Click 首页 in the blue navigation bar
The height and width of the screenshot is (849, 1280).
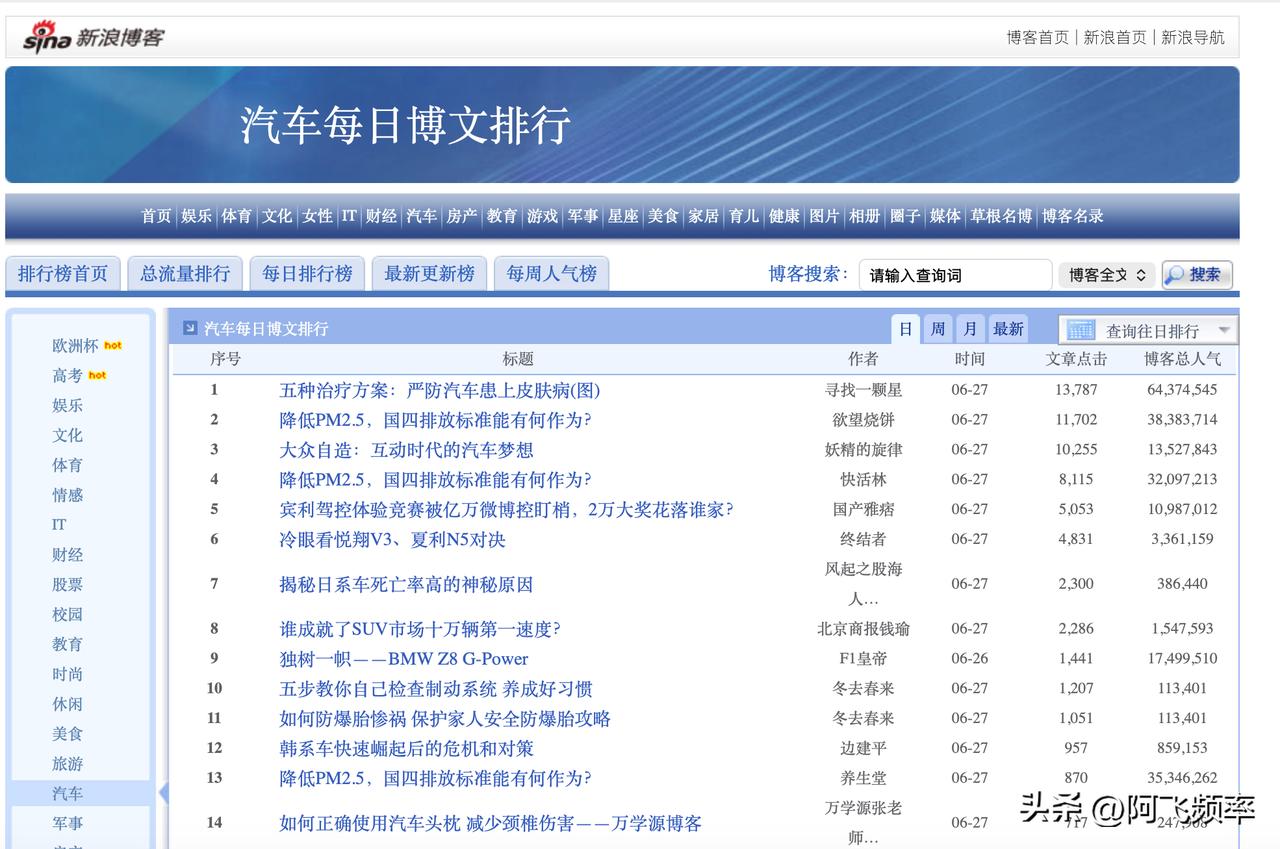pos(156,216)
